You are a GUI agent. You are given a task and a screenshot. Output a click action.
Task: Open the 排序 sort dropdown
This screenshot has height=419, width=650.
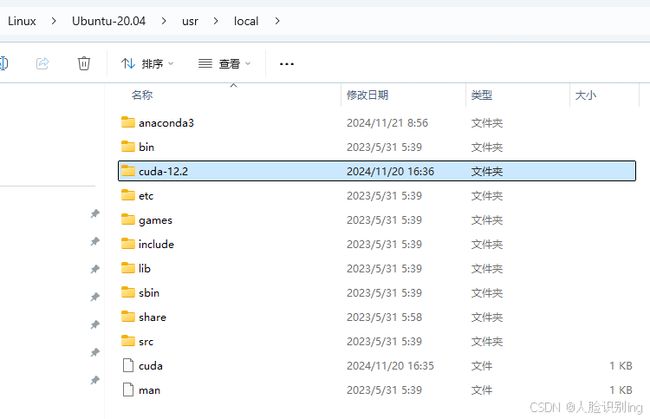(147, 64)
